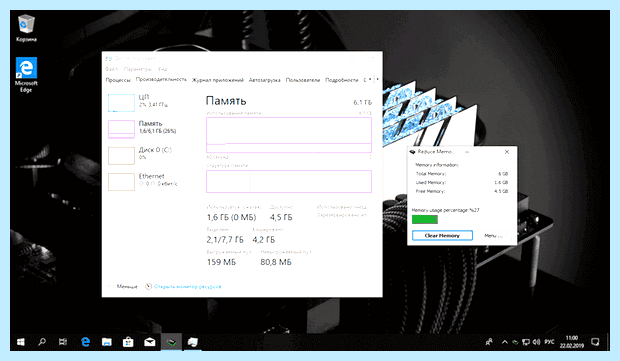The width and height of the screenshot is (620, 361).
Task: Open File Explorer from the taskbar
Action: 106,342
